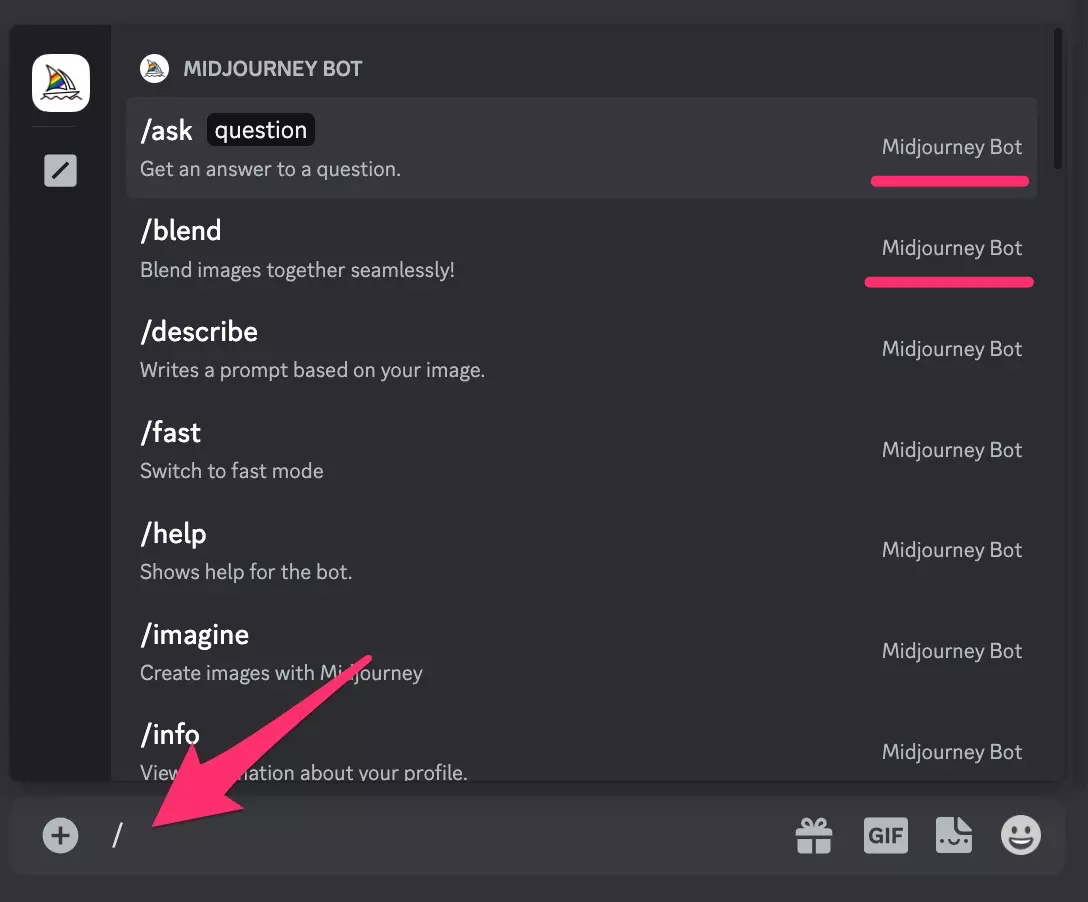This screenshot has width=1088, height=902.
Task: Select the /describe command
Action: click(x=581, y=349)
